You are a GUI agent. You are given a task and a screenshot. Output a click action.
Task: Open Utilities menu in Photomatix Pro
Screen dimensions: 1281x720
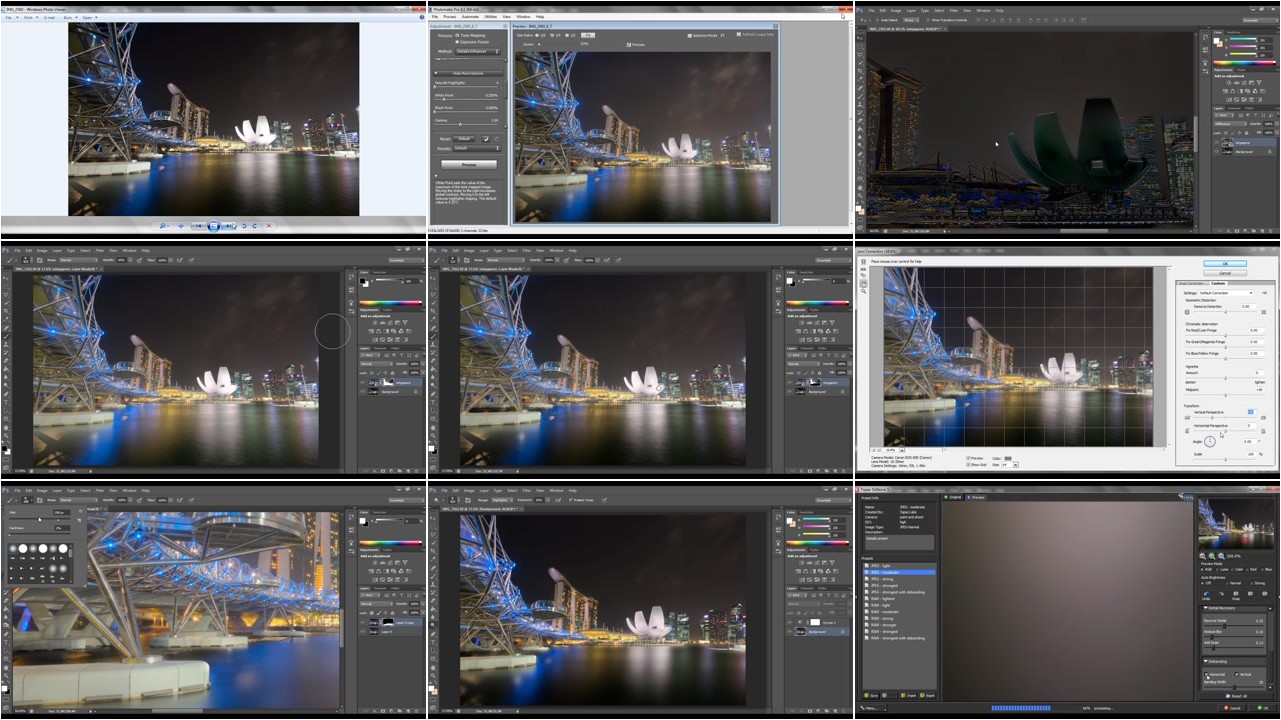coord(490,16)
